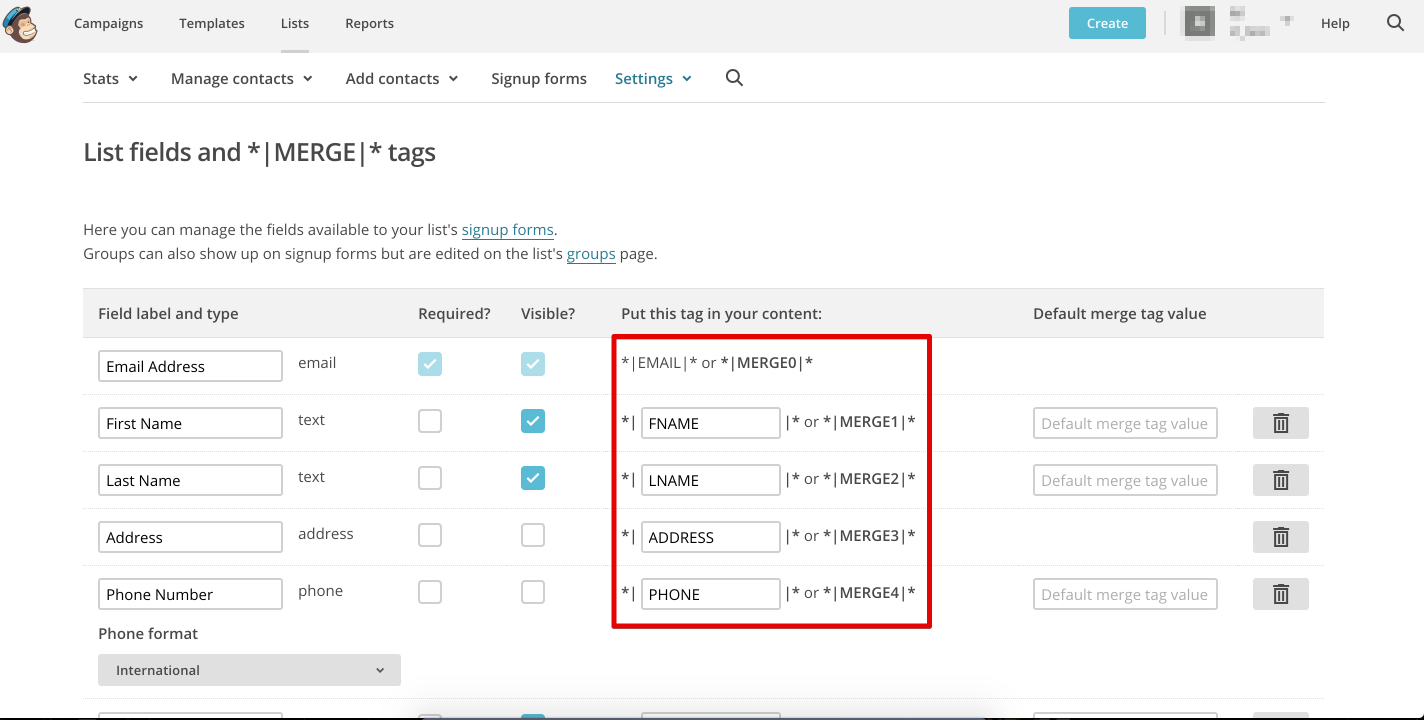
Task: Click the Create button
Action: (x=1107, y=23)
